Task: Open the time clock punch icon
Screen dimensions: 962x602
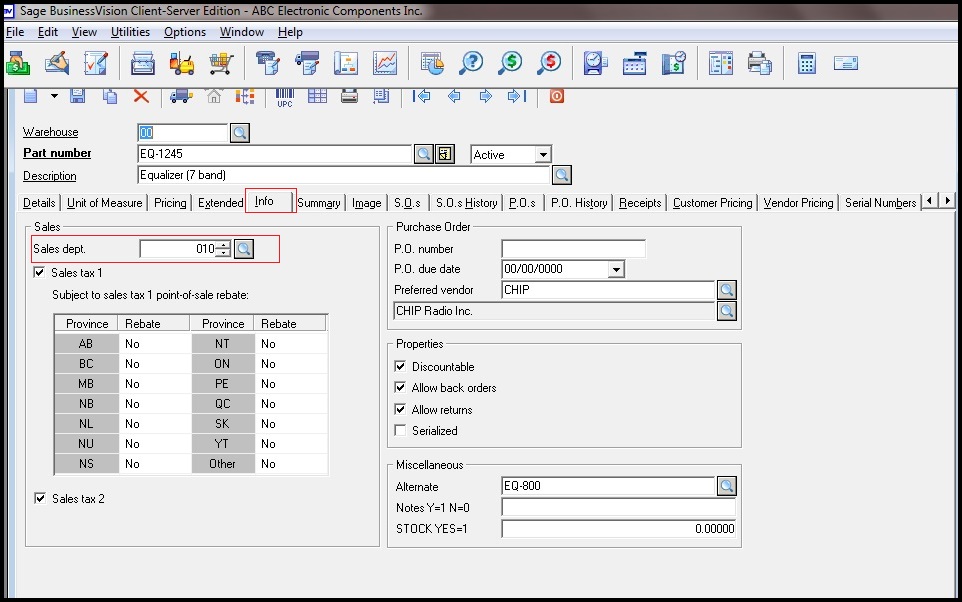Action: [595, 63]
